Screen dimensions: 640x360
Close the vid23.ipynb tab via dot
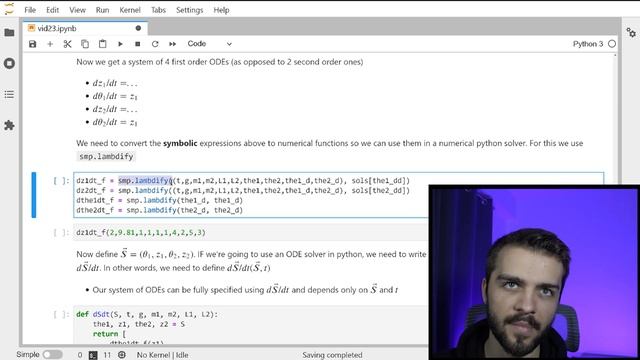[x=138, y=29]
